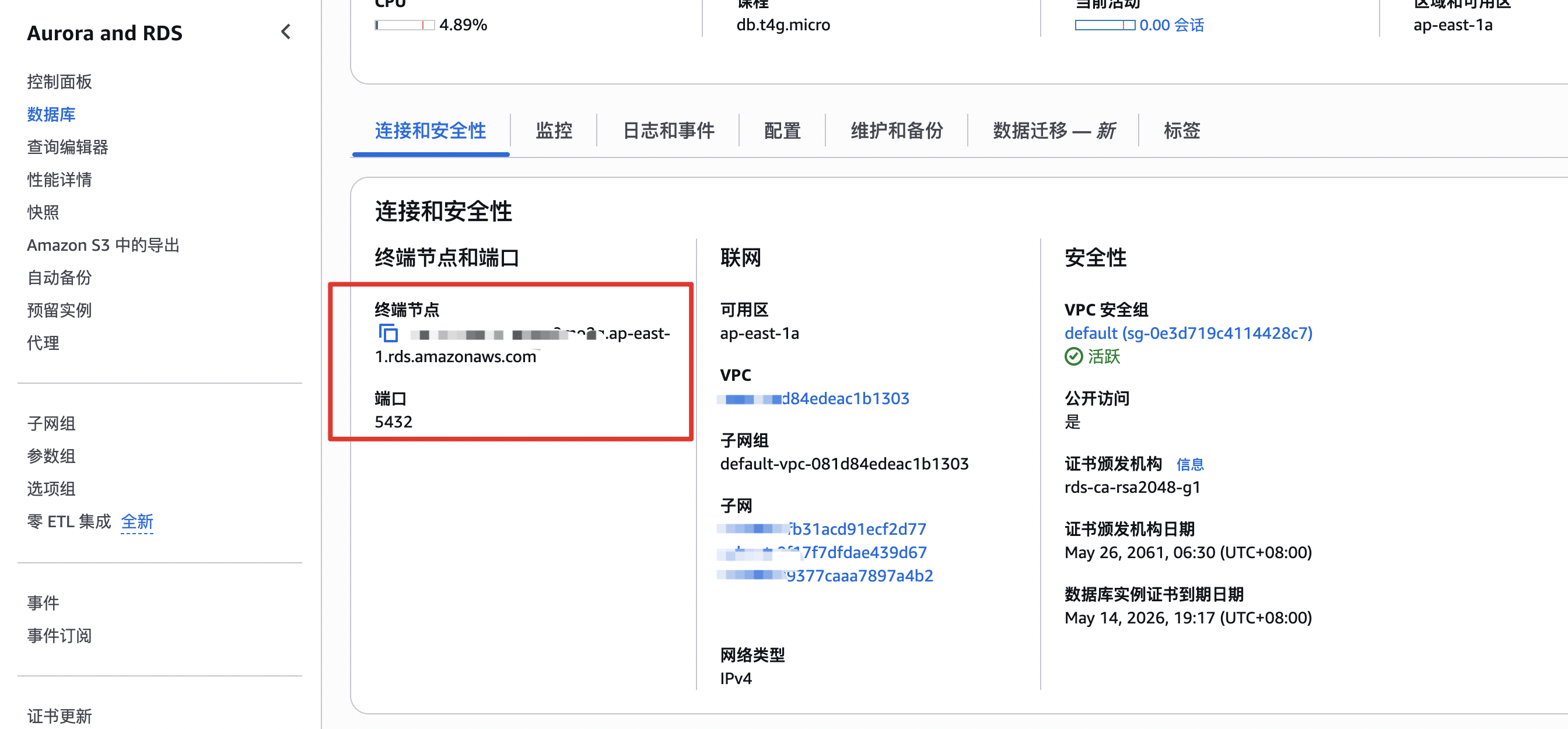Click date May 26, 2061, 06:30 (UTC+08:00)

point(1188,552)
